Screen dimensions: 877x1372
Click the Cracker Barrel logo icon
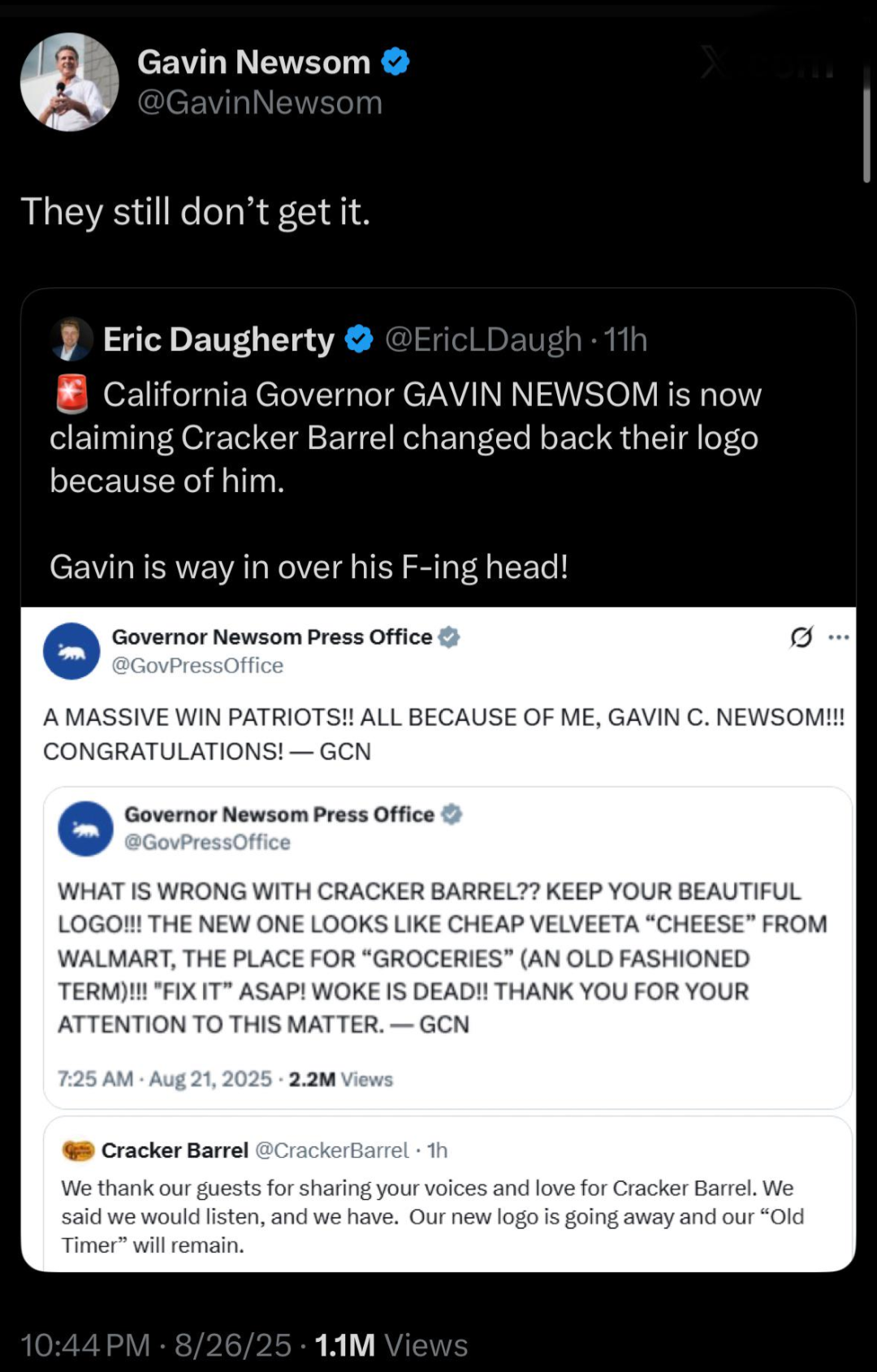(x=79, y=1150)
